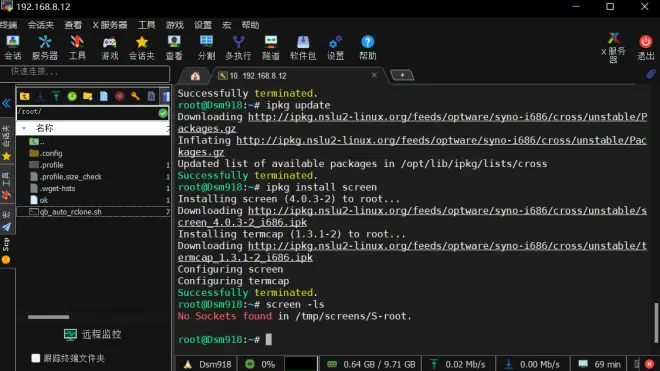
Task: Expand the 名称 column header arrow
Action: pos(24,128)
